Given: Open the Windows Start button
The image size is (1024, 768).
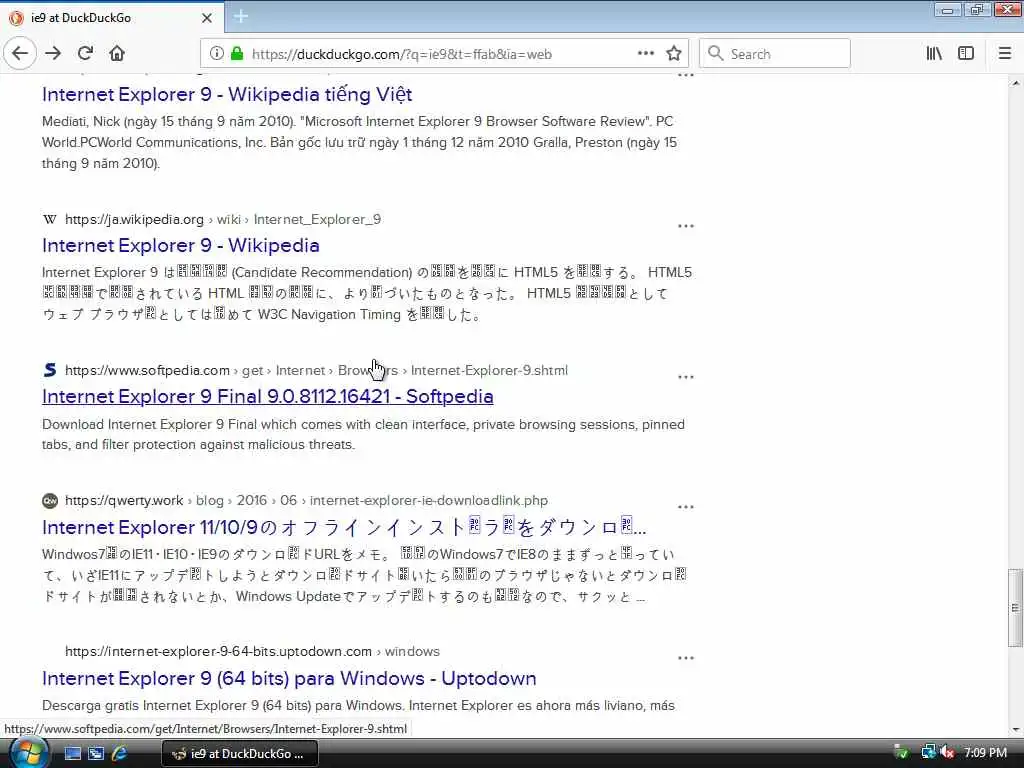Looking at the screenshot, I should click(27, 753).
